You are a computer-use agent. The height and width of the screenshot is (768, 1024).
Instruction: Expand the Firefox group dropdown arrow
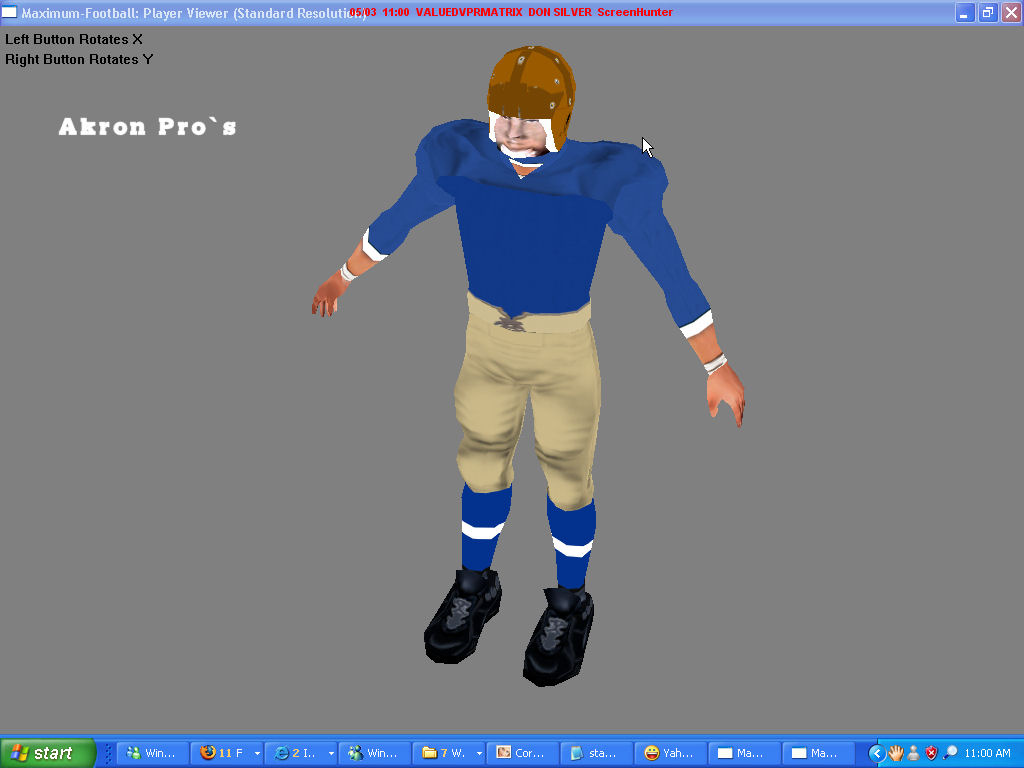257,753
